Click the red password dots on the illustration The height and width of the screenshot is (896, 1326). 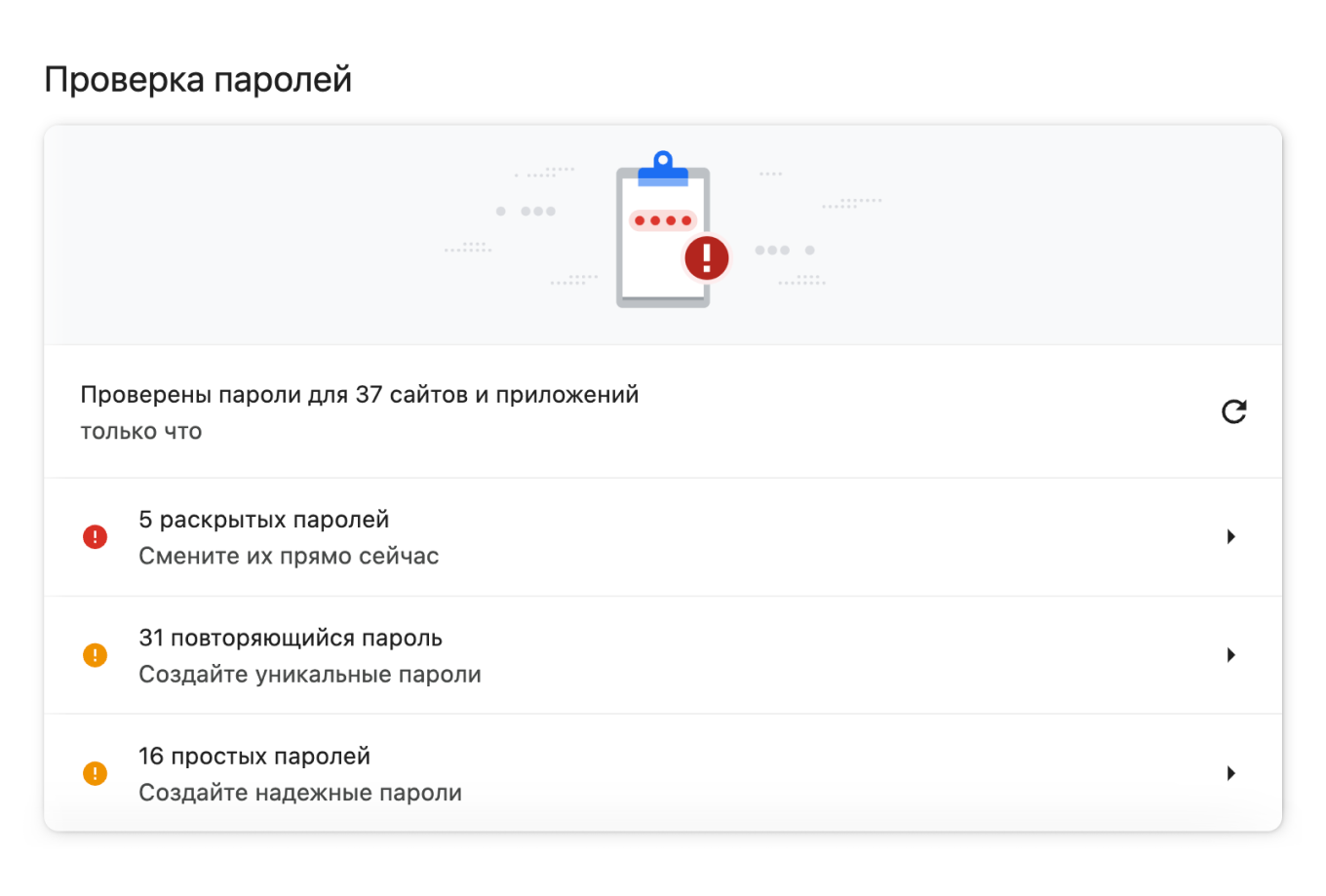(x=664, y=220)
